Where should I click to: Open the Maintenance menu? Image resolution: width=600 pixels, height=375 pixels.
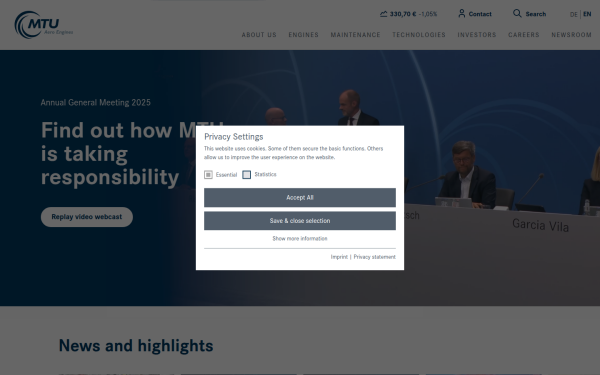coord(355,35)
